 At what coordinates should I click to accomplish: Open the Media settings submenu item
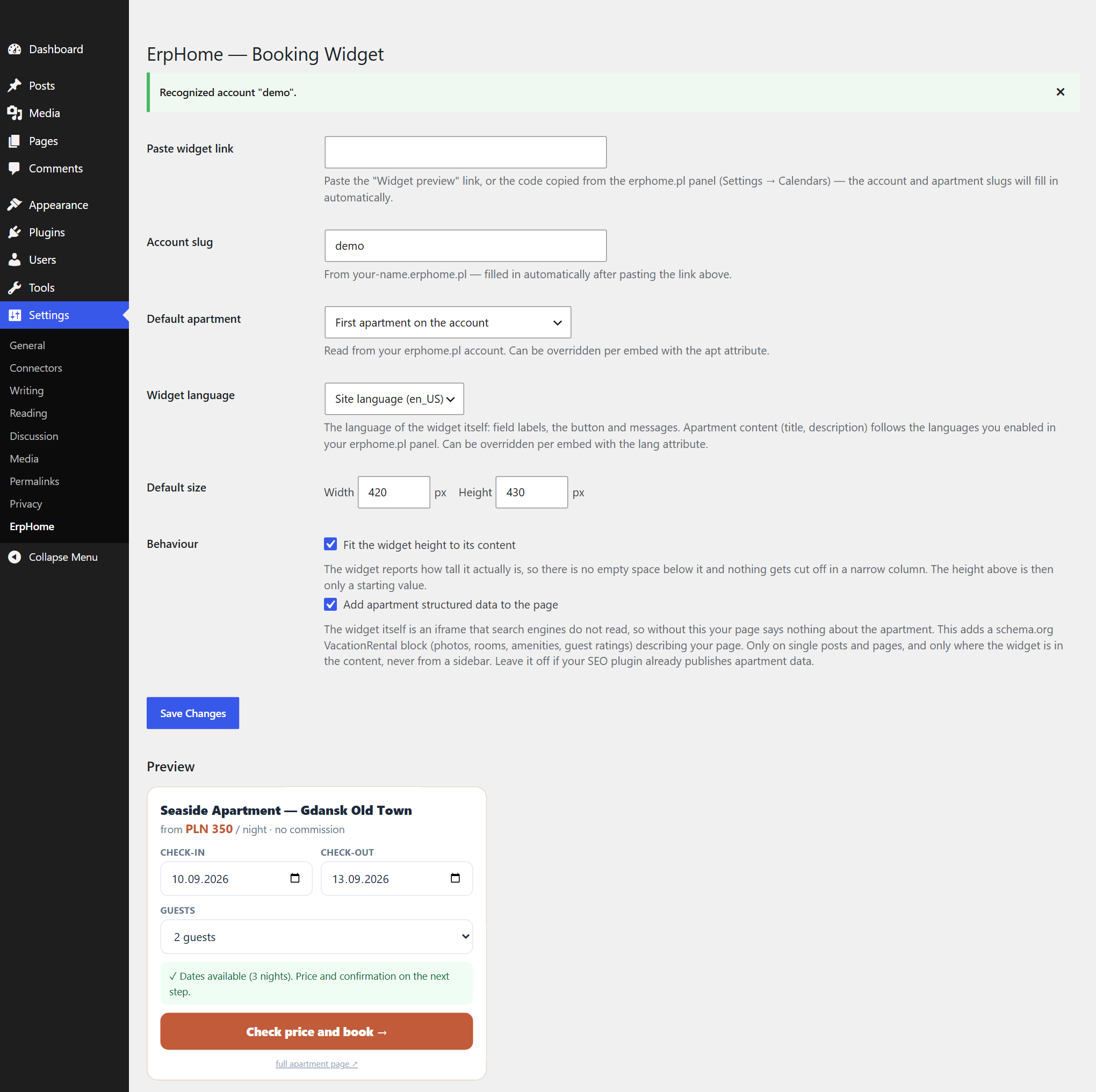(24, 459)
